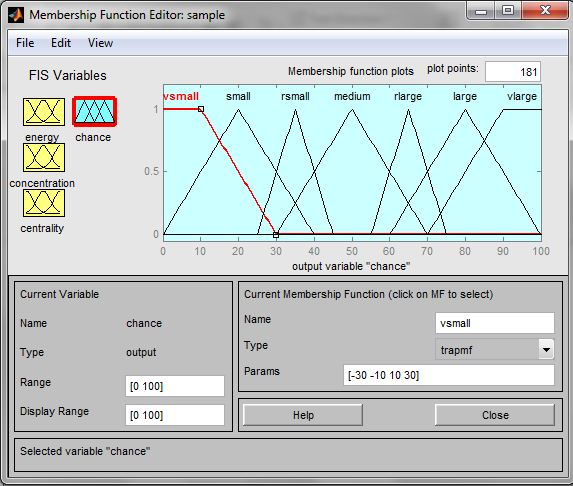This screenshot has width=573, height=486.
Task: Open the Edit menu
Action: tap(61, 43)
